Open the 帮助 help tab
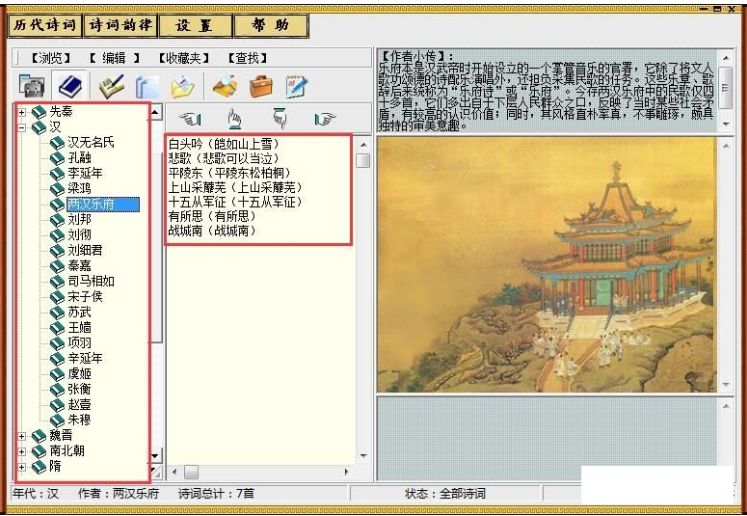Screen dimensions: 747x516 tap(271, 25)
